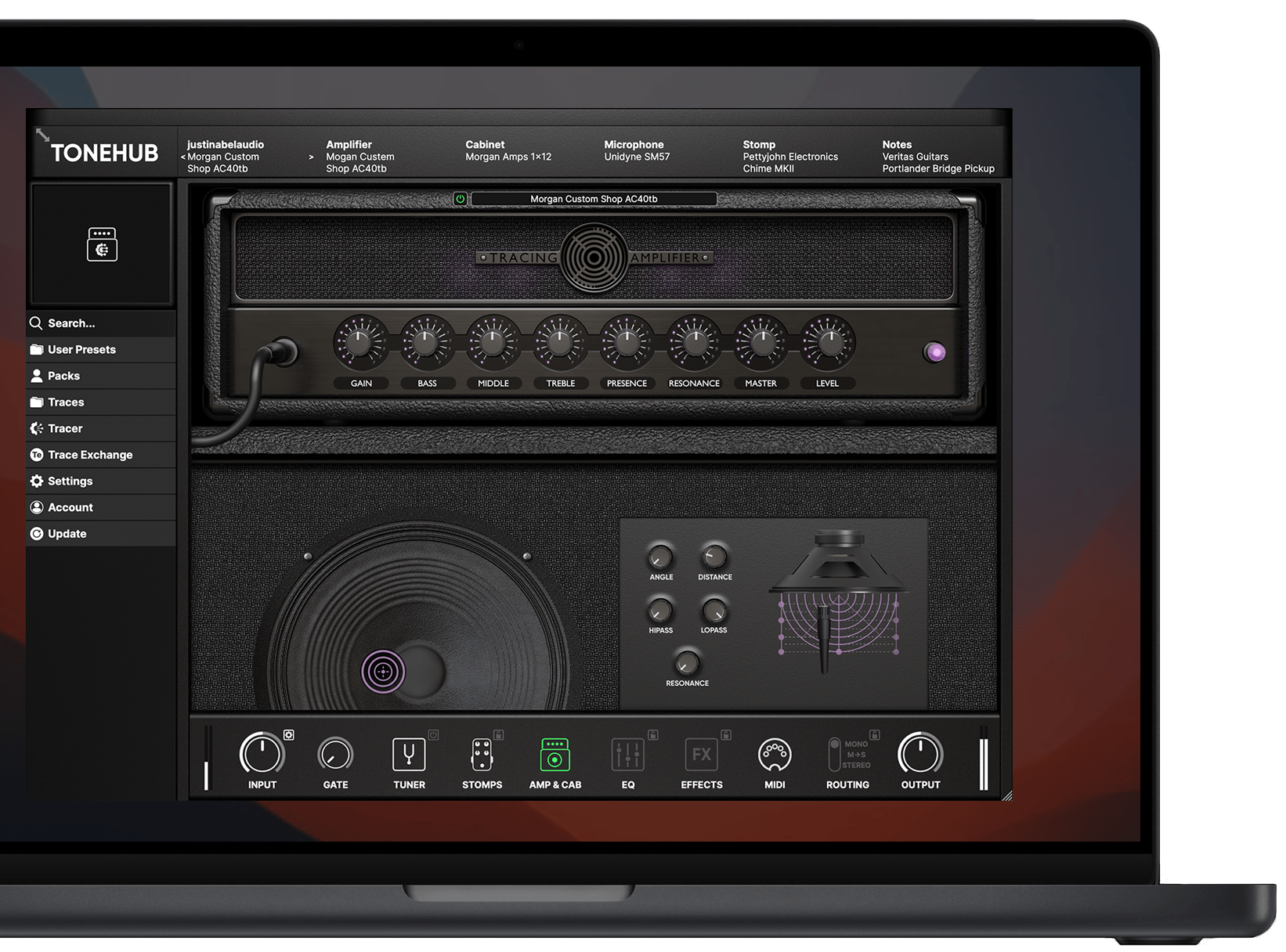Go to previous preset with left arrow
This screenshot has height=952, width=1286.
pyautogui.click(x=182, y=157)
